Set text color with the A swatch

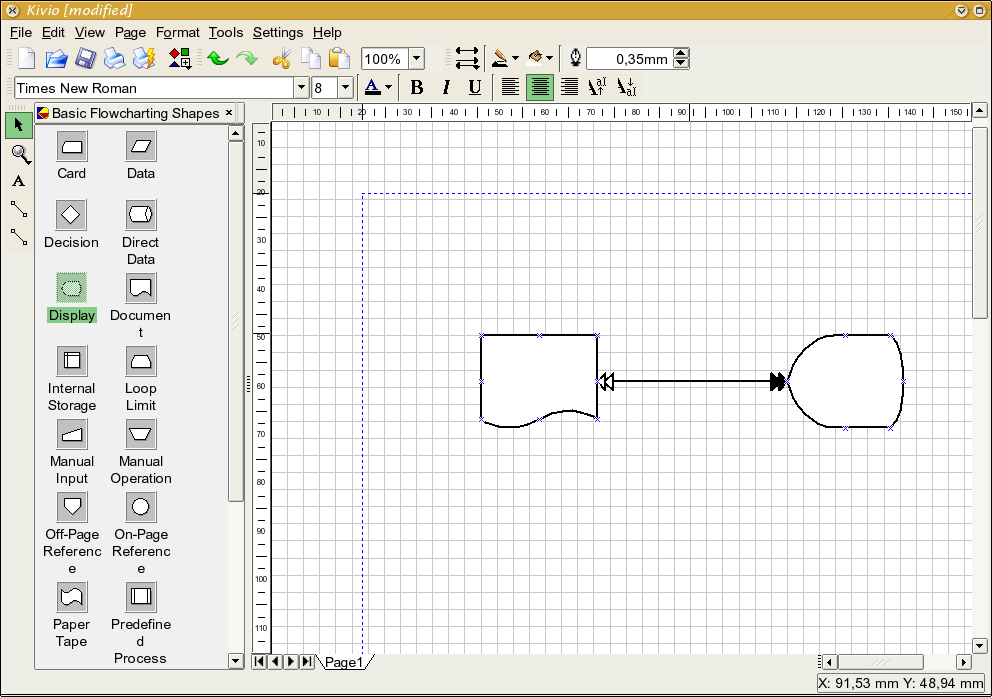373,87
